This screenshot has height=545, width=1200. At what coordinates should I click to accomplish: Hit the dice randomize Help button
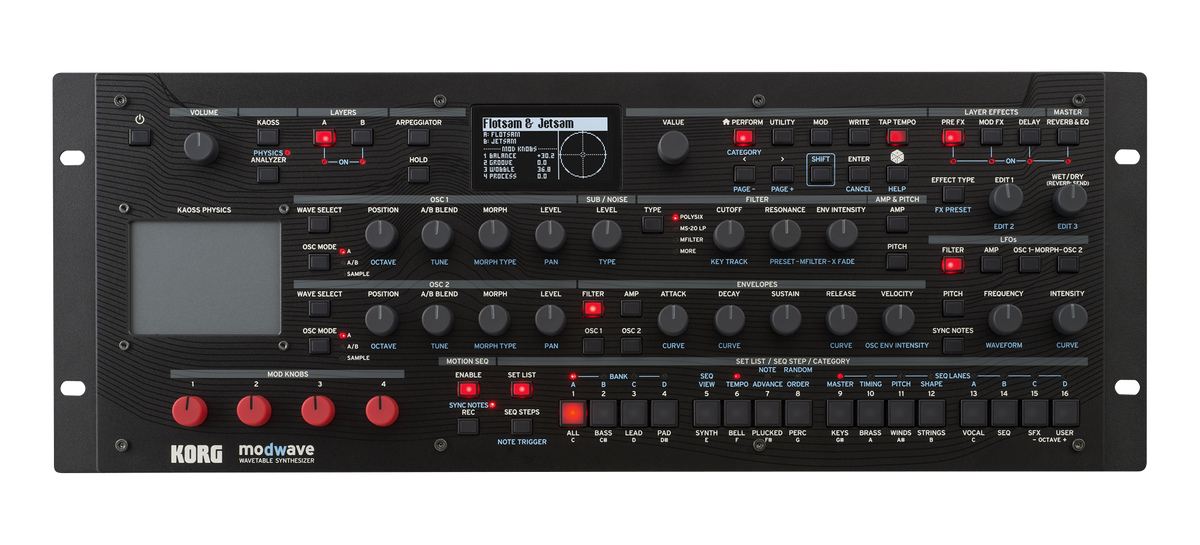coord(897,172)
